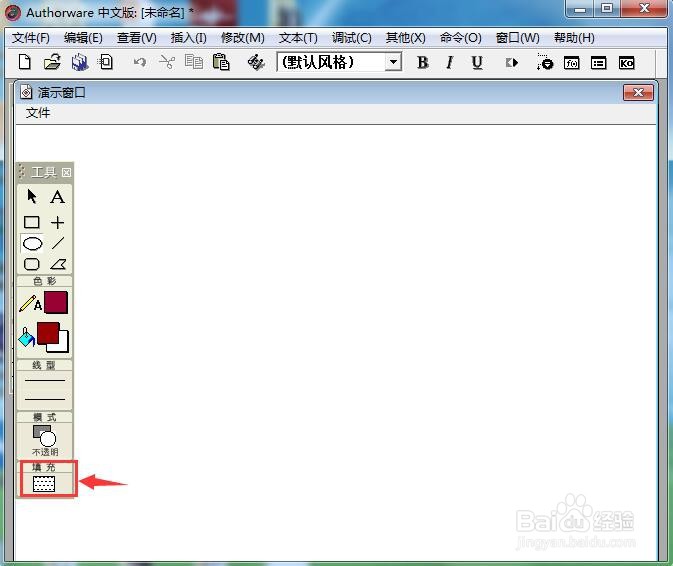
Task: Open 文件 menu in presentation window
Action: 38,113
